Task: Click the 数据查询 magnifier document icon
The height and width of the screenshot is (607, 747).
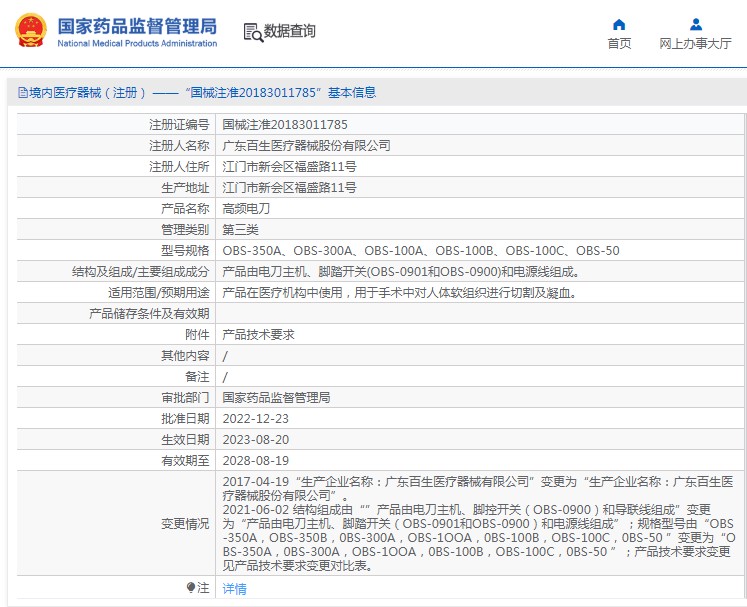Action: pos(252,32)
